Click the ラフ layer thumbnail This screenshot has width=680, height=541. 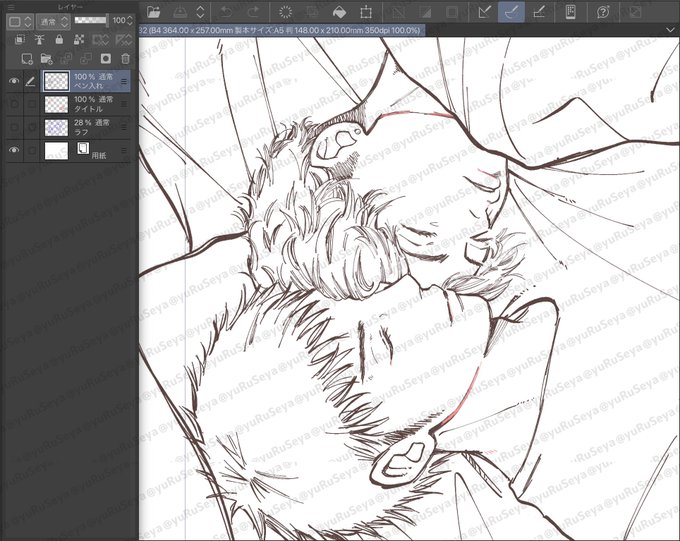[56, 128]
